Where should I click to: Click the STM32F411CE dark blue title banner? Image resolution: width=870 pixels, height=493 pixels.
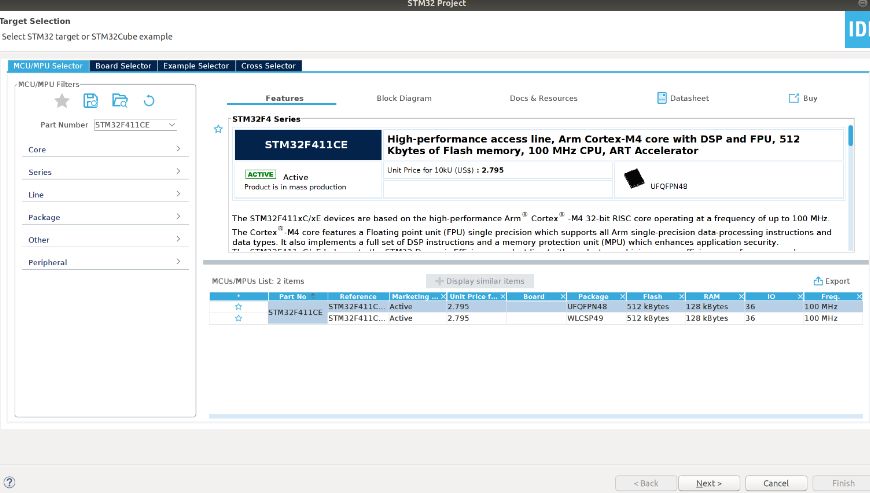pos(308,145)
